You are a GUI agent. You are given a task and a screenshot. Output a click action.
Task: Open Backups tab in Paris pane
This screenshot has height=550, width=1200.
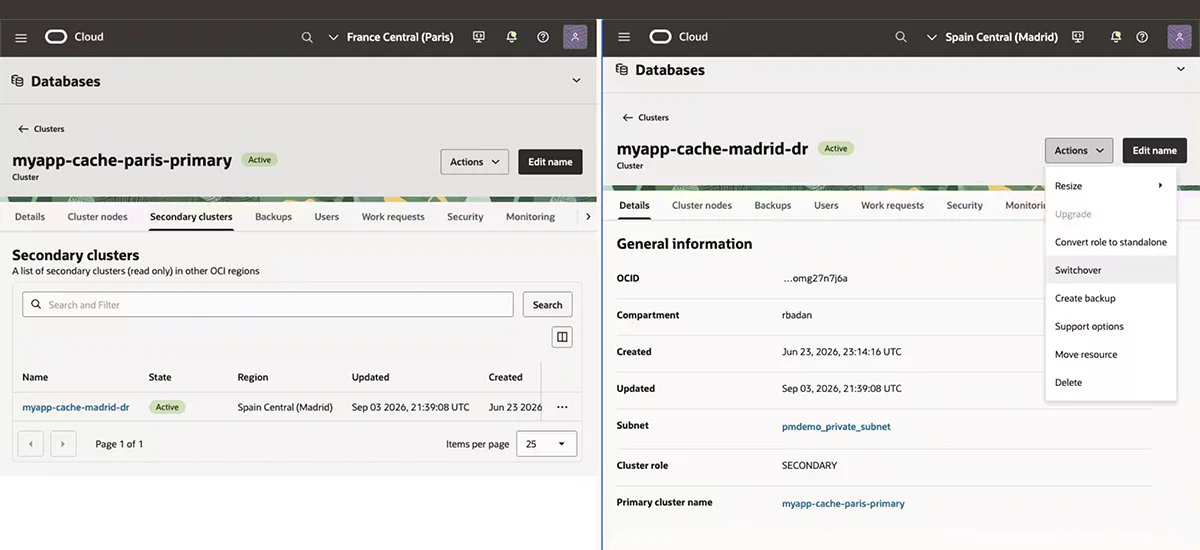[x=273, y=216]
